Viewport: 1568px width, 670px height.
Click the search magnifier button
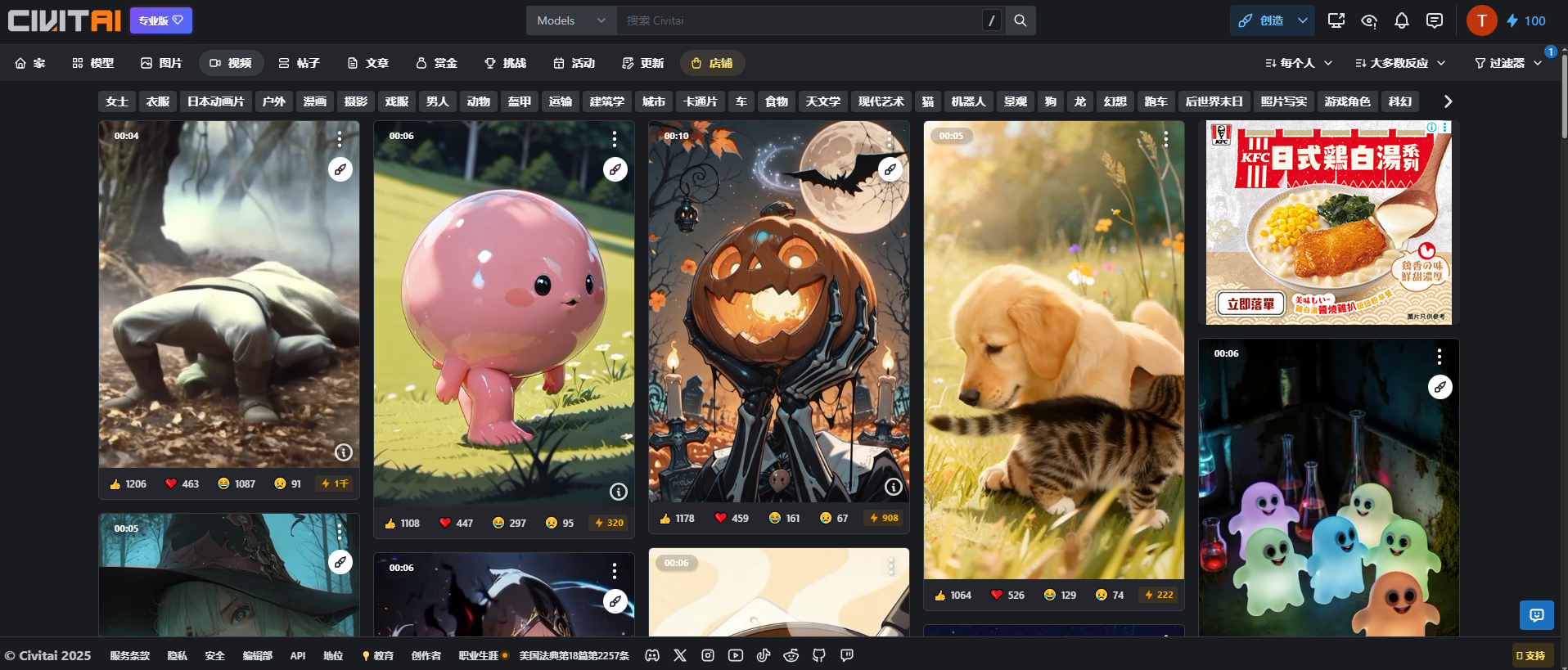coord(1020,20)
